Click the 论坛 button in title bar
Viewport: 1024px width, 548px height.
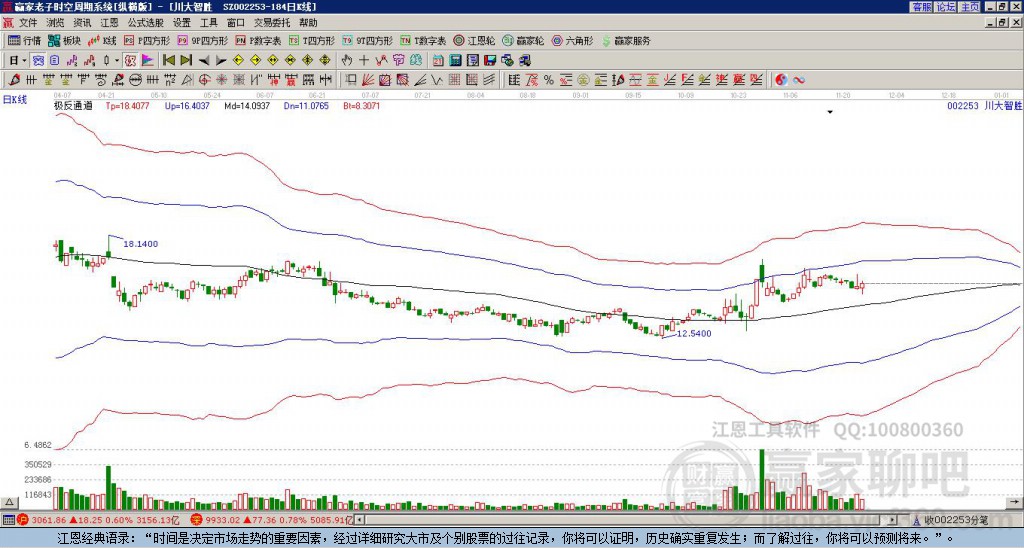click(x=945, y=7)
